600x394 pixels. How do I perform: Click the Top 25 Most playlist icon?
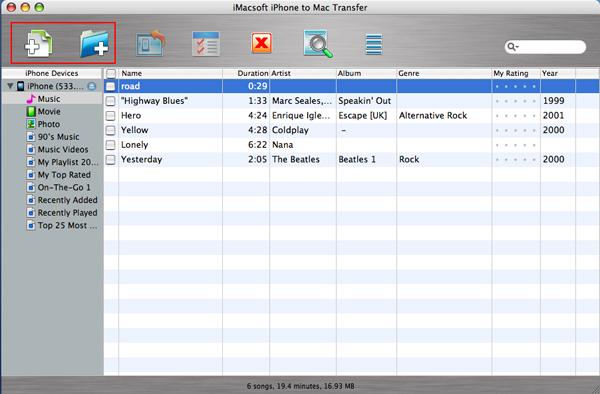(31, 225)
